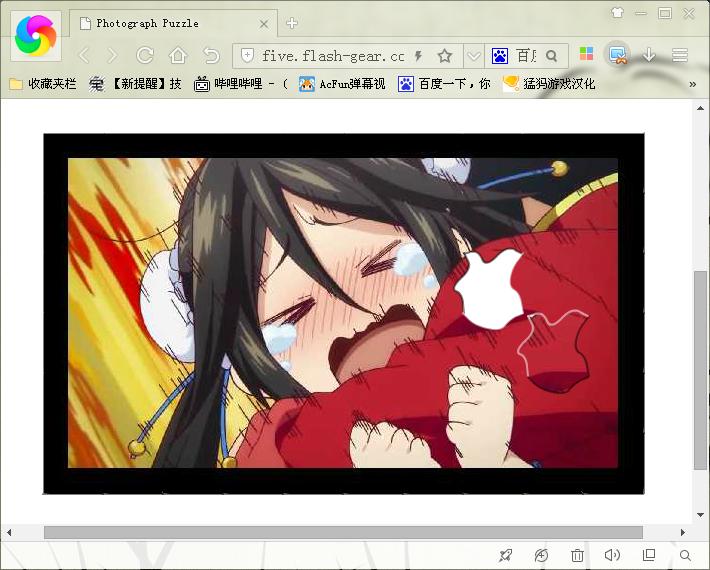Open the AcFun bookmark link

pyautogui.click(x=342, y=84)
